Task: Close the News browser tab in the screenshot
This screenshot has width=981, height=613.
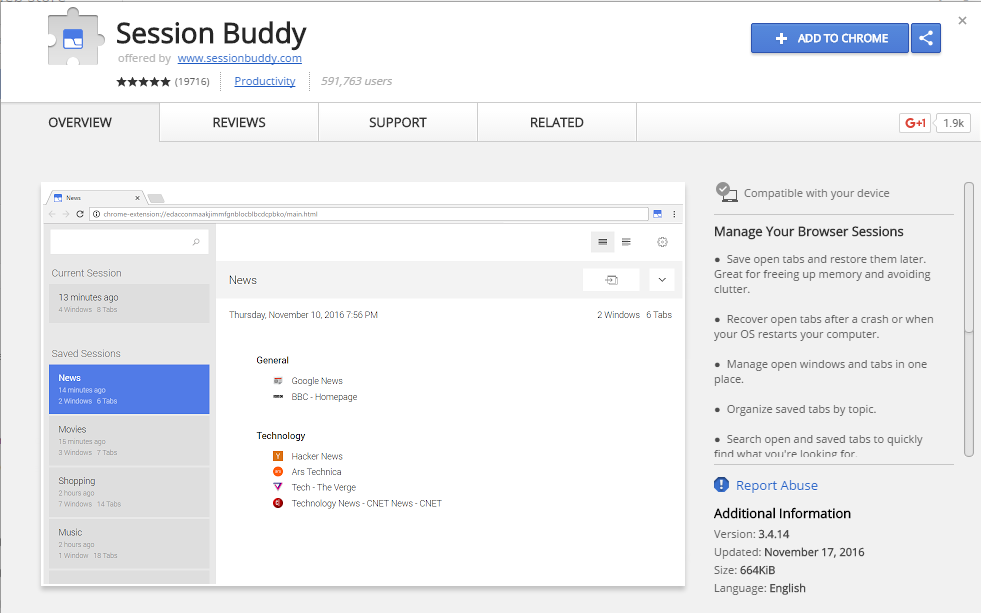Action: point(138,198)
